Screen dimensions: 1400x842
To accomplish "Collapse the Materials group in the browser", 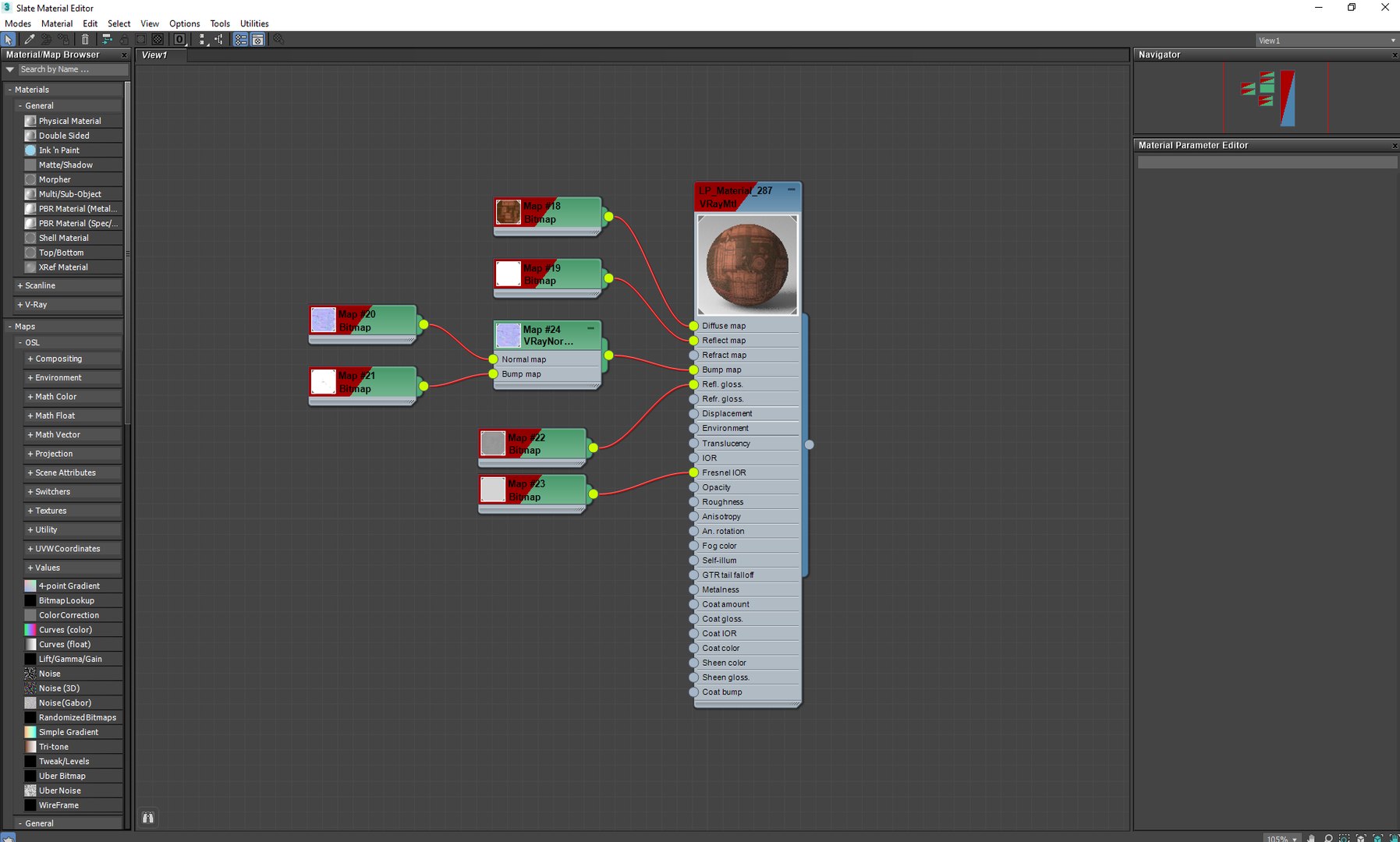I will (10, 90).
